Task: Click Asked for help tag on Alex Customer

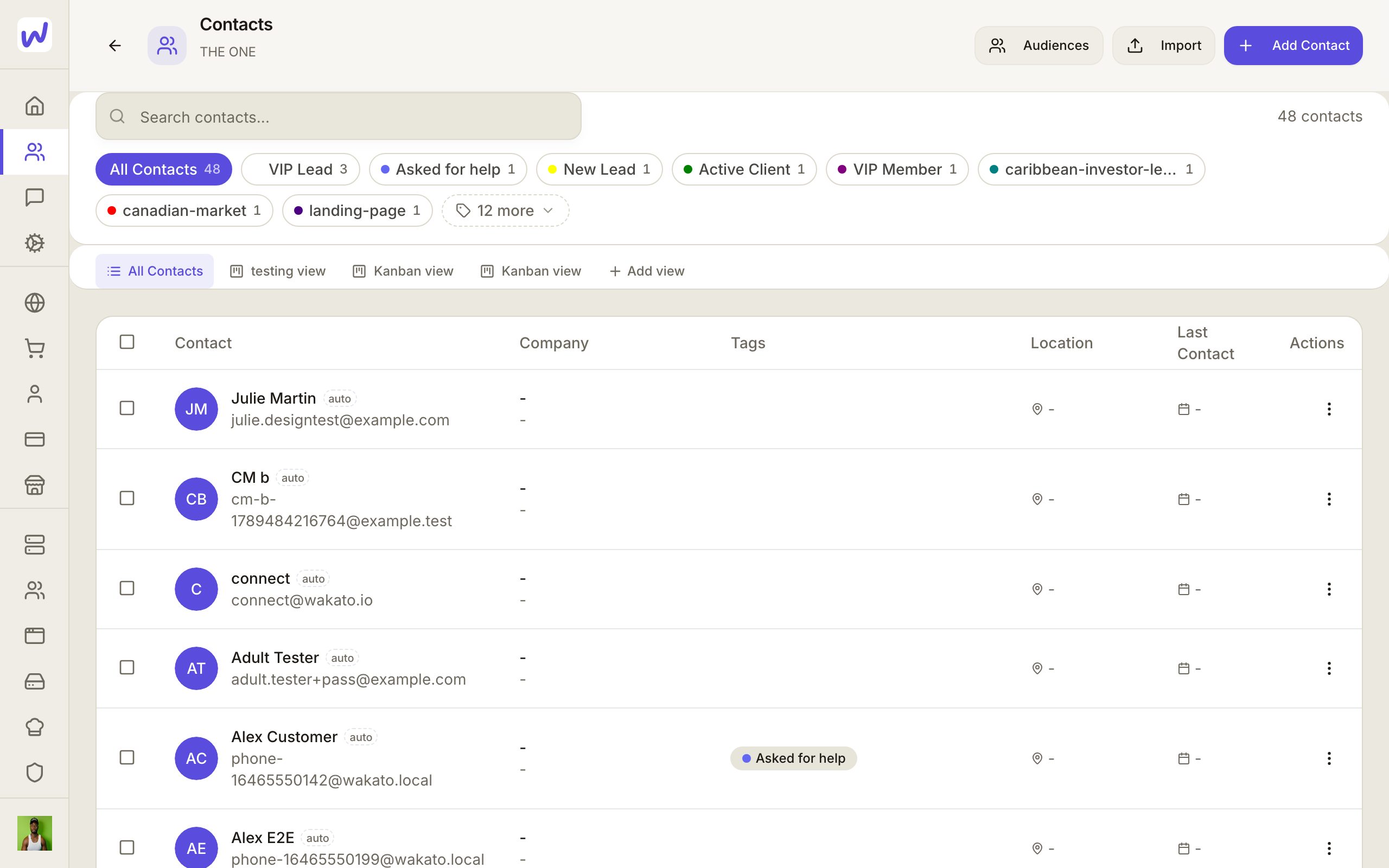Action: 793,758
